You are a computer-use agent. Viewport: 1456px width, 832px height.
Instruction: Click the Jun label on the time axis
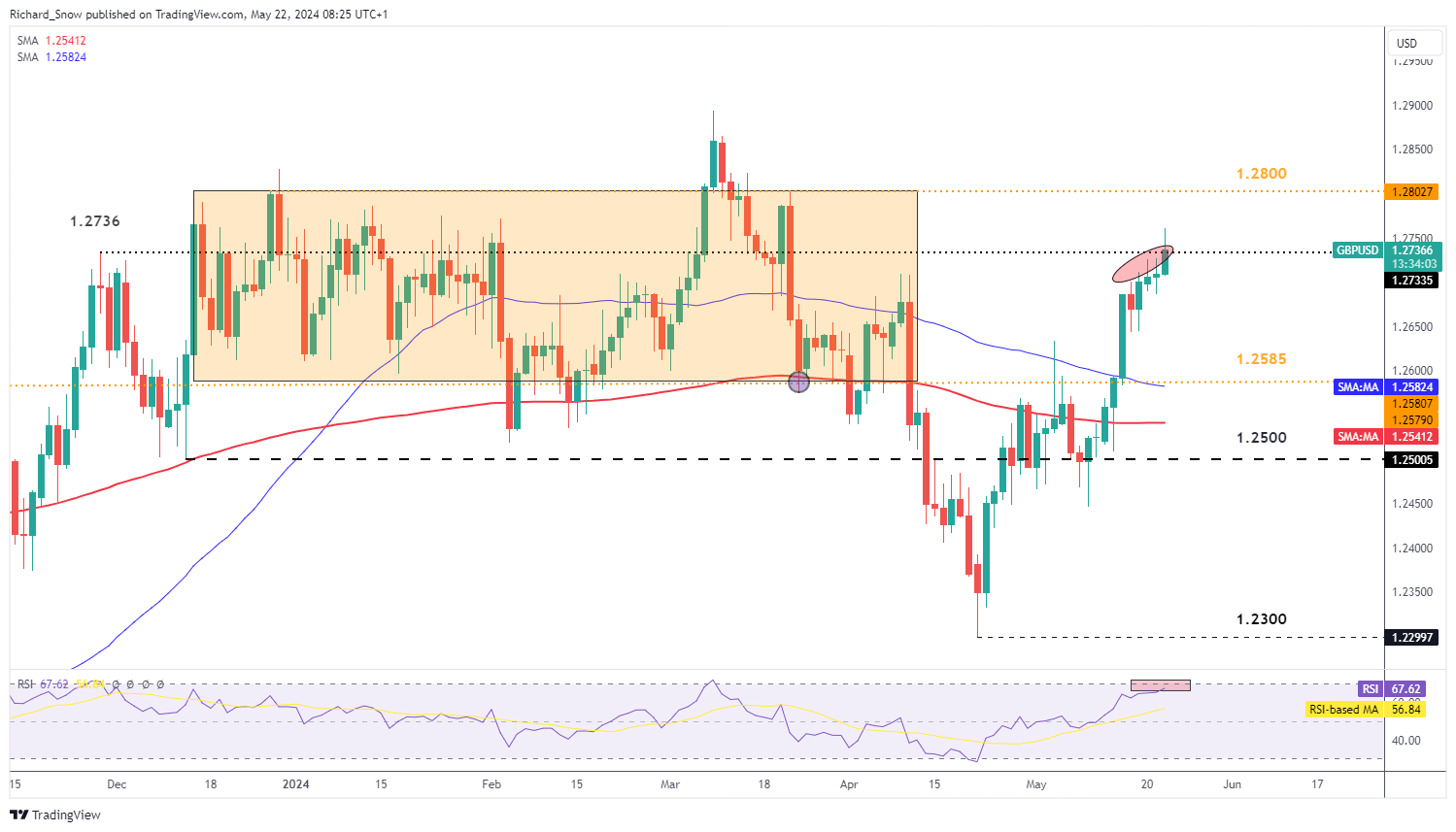coord(1232,784)
